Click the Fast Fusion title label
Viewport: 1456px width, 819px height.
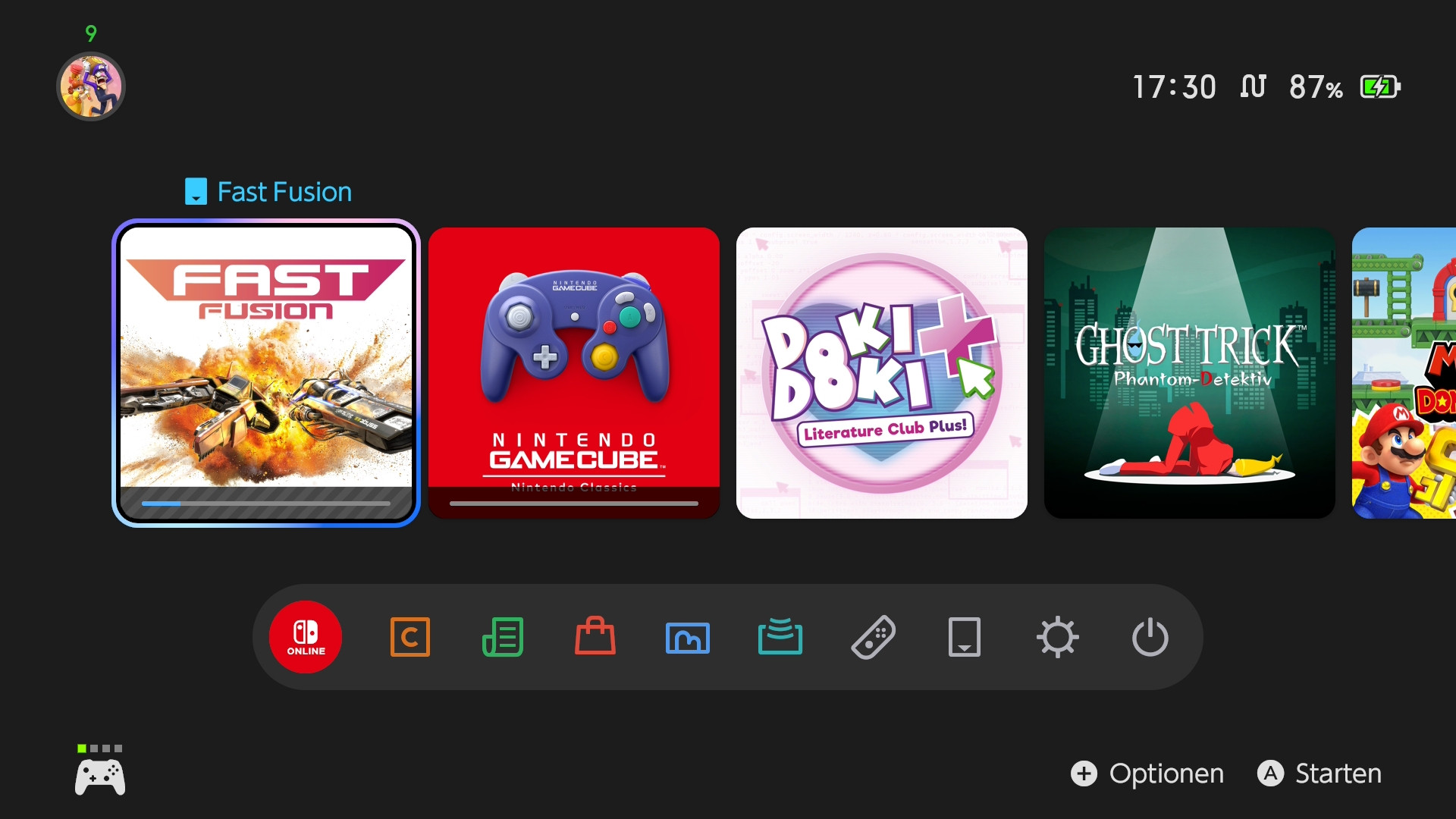click(x=284, y=192)
